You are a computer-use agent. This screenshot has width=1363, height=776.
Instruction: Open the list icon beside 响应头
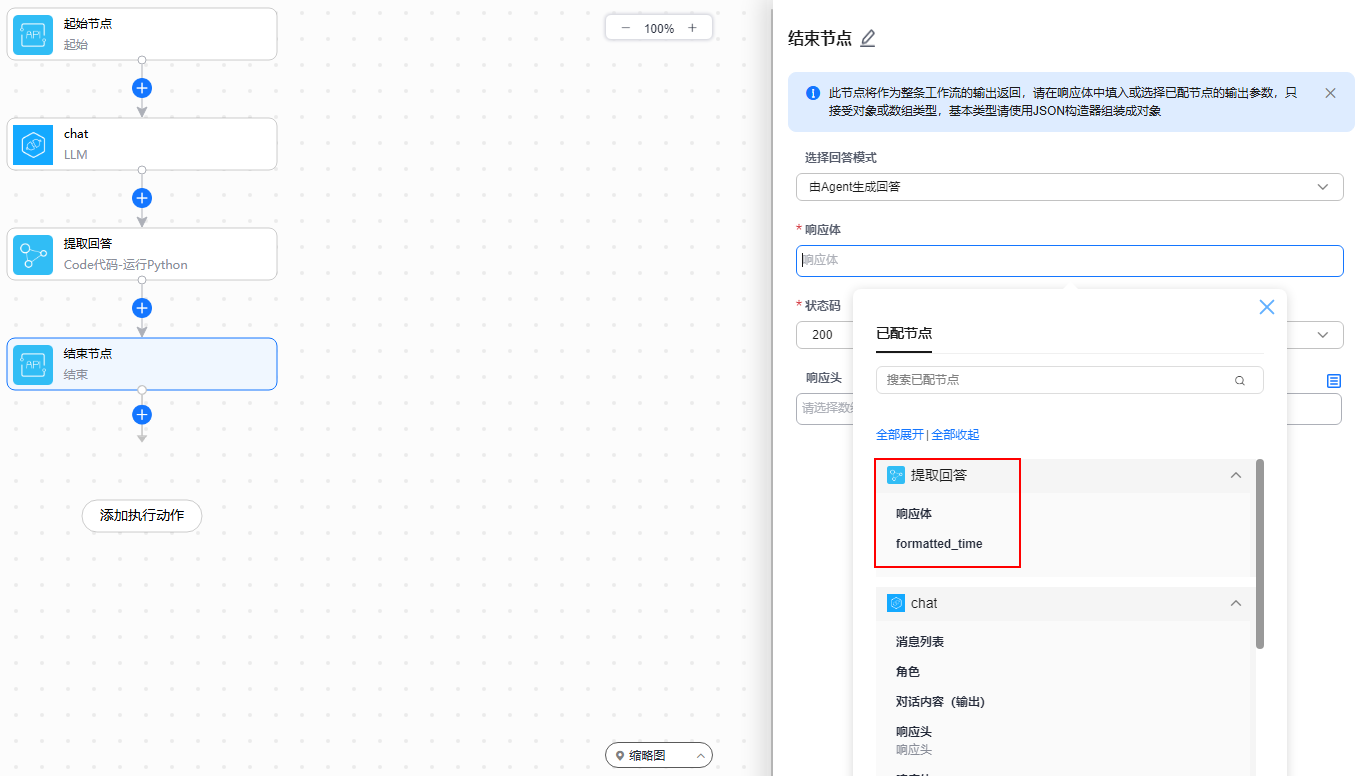coord(1333,380)
